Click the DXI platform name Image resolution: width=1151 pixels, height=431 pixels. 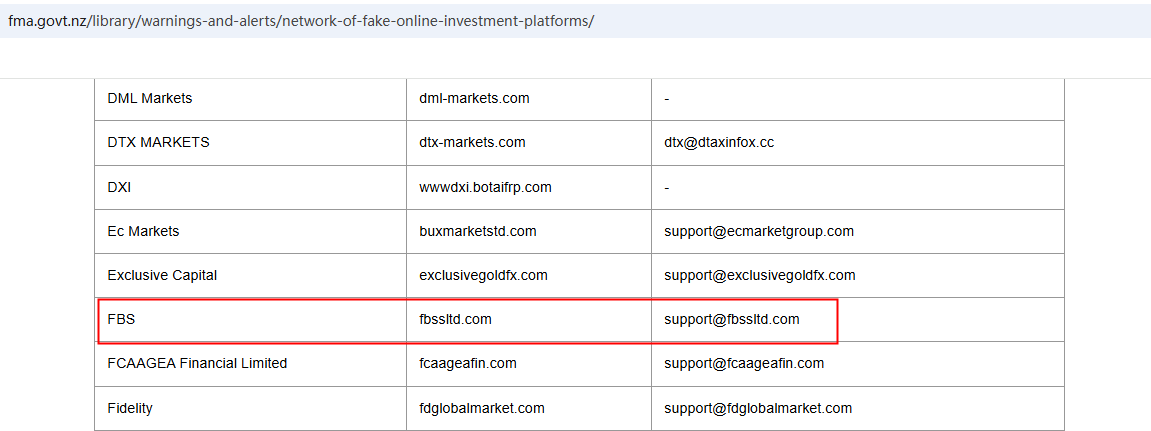click(119, 187)
